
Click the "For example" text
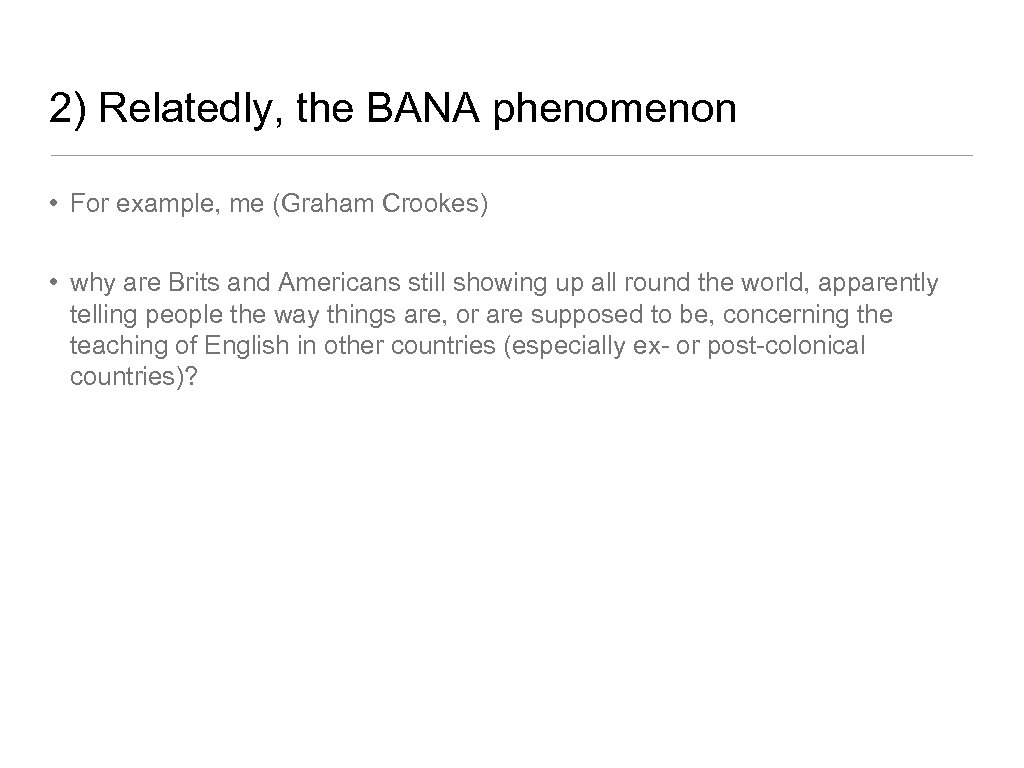click(124, 204)
